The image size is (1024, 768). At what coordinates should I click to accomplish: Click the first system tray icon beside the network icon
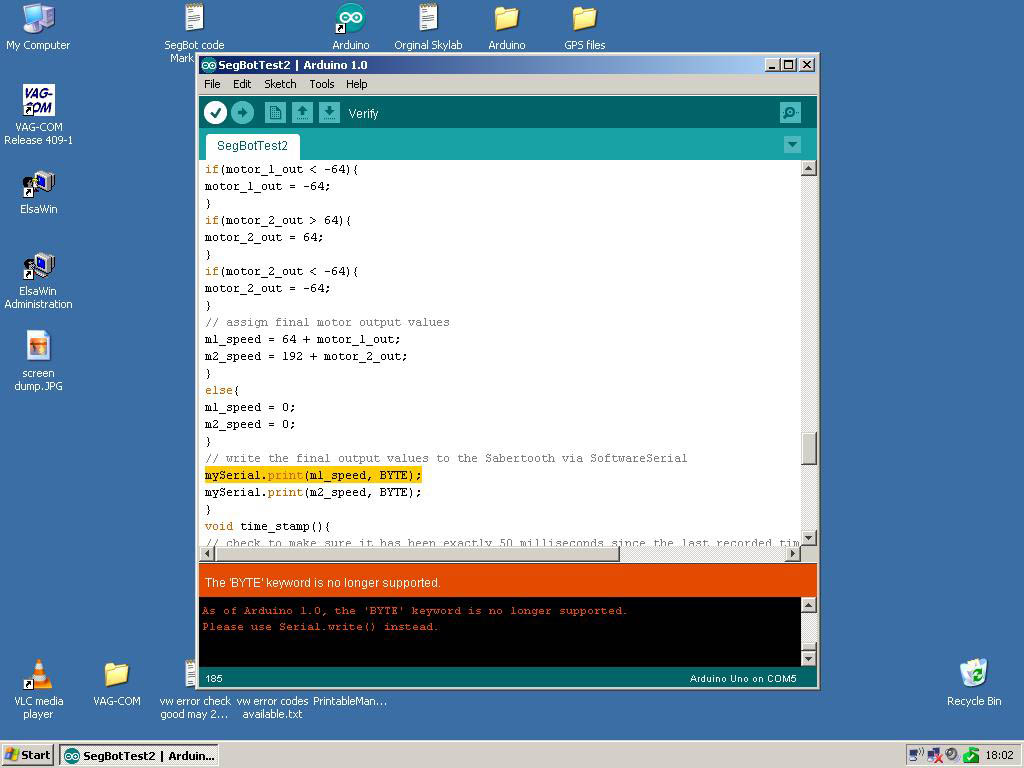pos(916,755)
